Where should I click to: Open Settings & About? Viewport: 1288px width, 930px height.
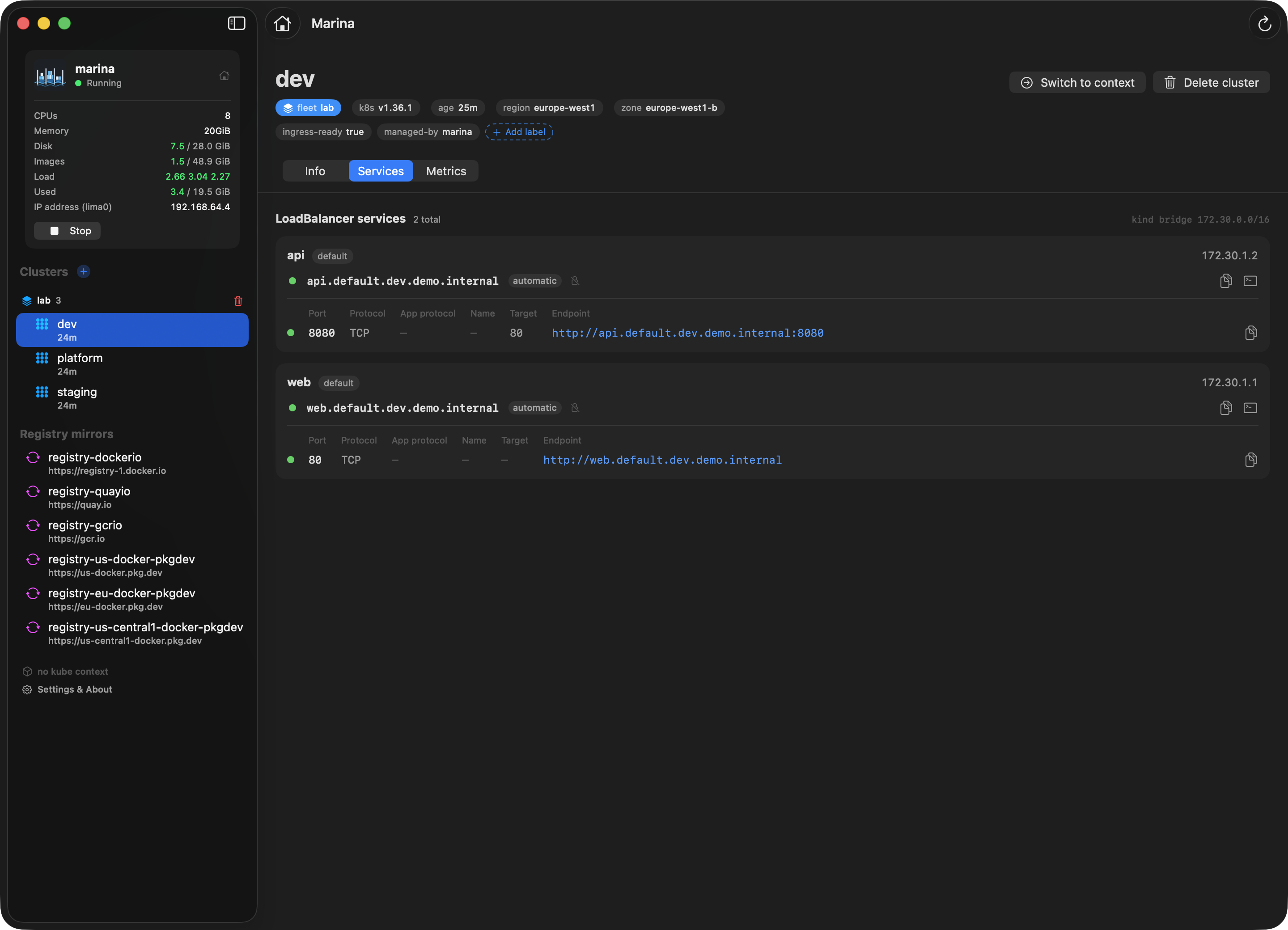tap(68, 689)
